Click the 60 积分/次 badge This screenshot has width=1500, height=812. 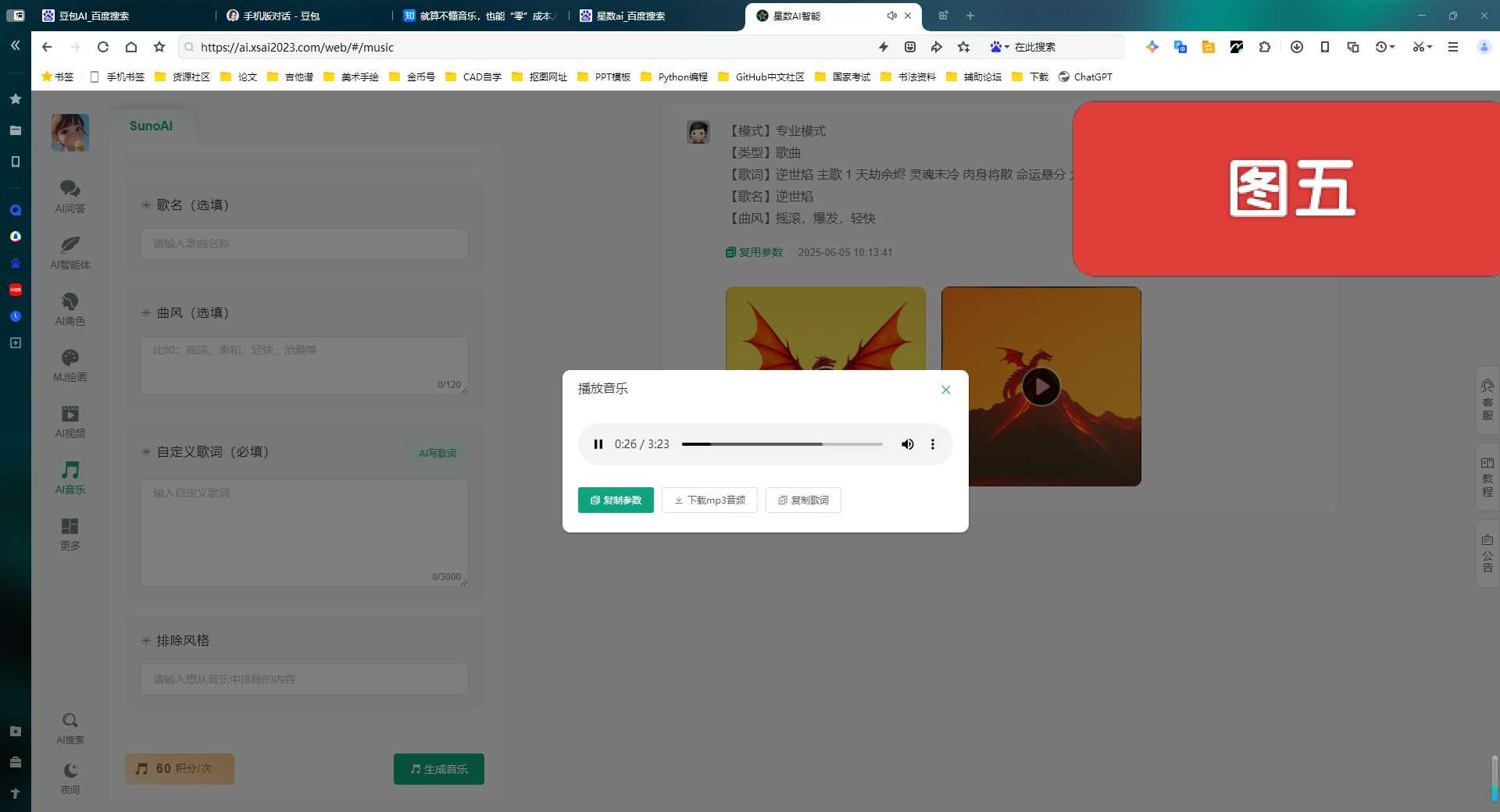pyautogui.click(x=180, y=769)
